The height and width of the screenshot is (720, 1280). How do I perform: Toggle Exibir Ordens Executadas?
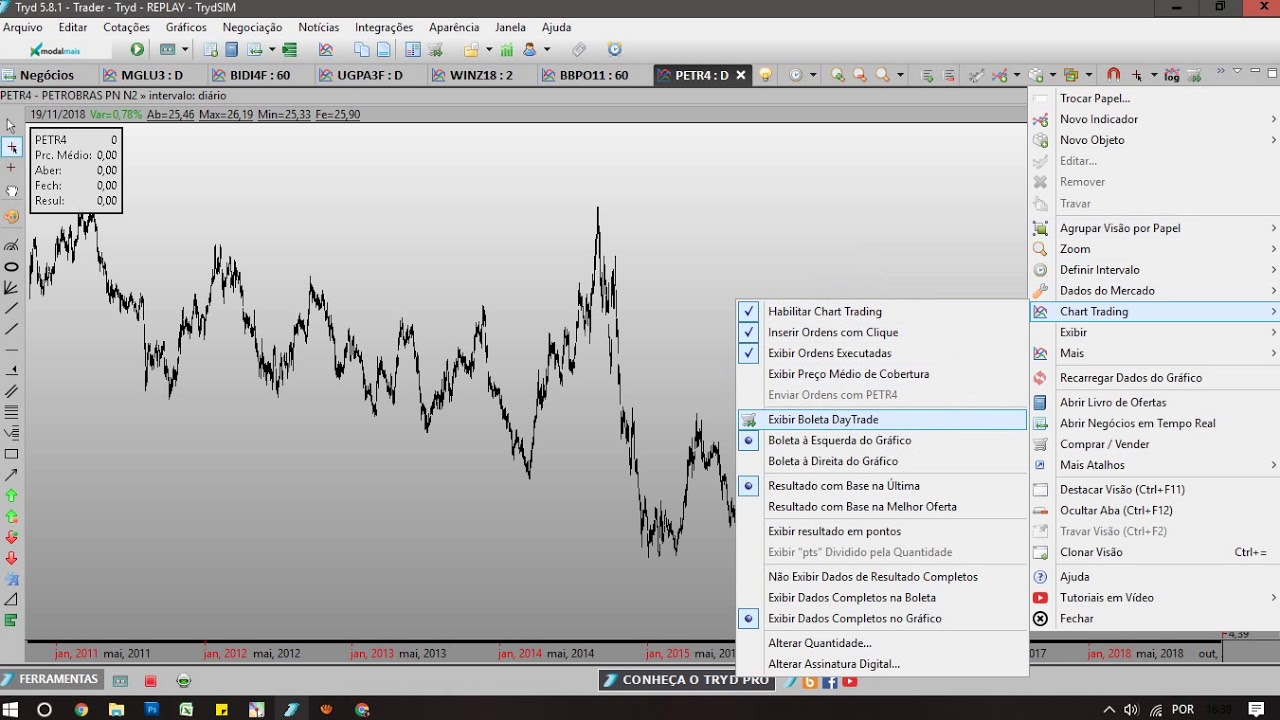point(881,353)
